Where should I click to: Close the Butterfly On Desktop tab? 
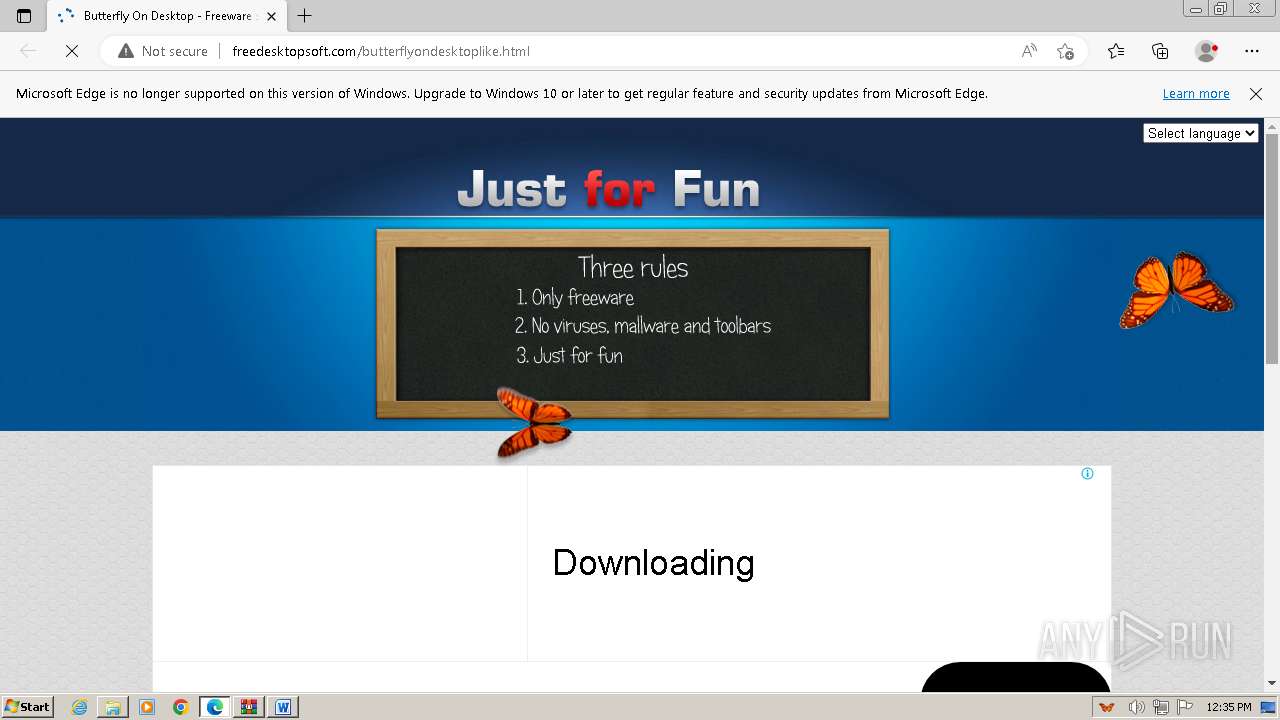coord(271,16)
